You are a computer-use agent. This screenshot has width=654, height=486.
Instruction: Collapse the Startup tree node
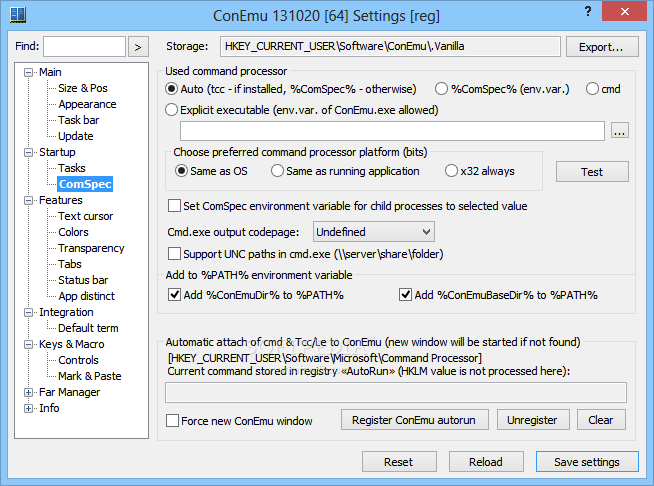pos(28,153)
